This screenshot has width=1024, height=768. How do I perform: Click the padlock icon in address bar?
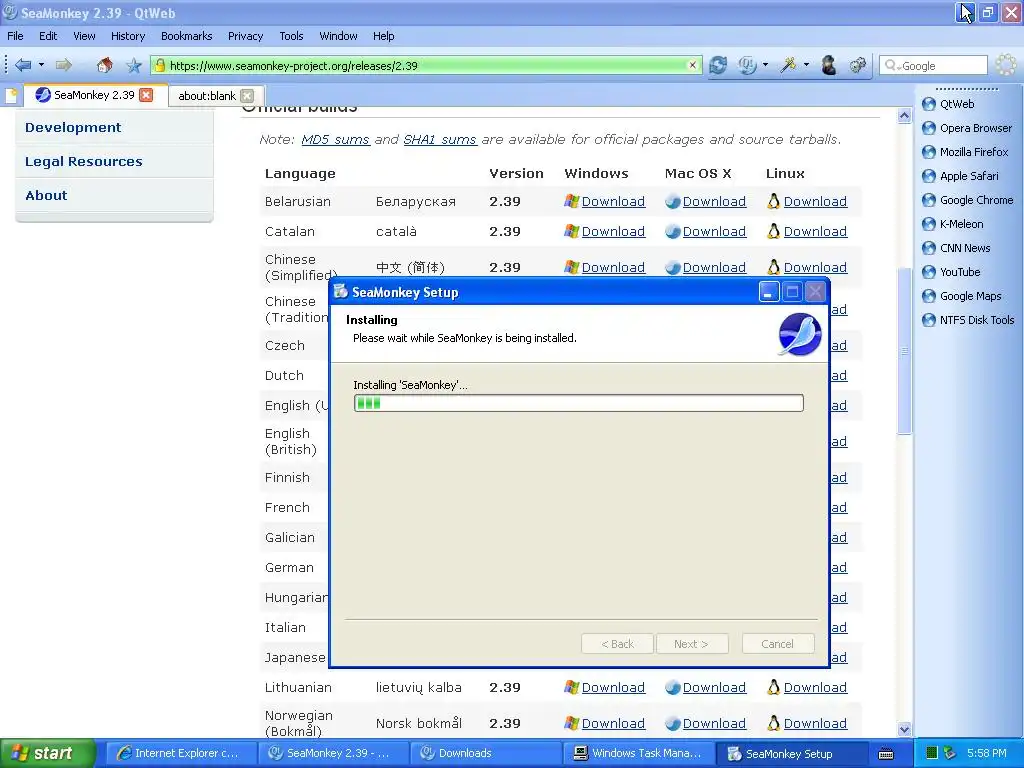tap(160, 65)
